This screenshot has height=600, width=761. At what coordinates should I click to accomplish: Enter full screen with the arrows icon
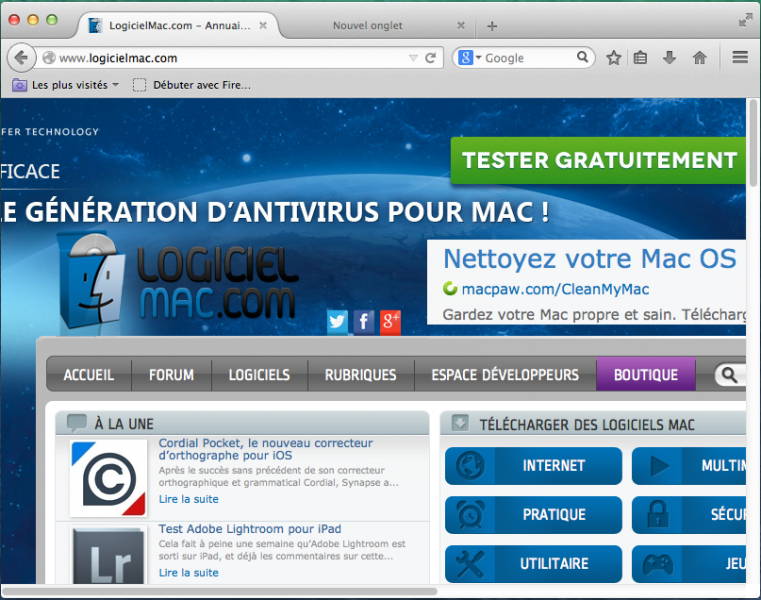click(745, 20)
